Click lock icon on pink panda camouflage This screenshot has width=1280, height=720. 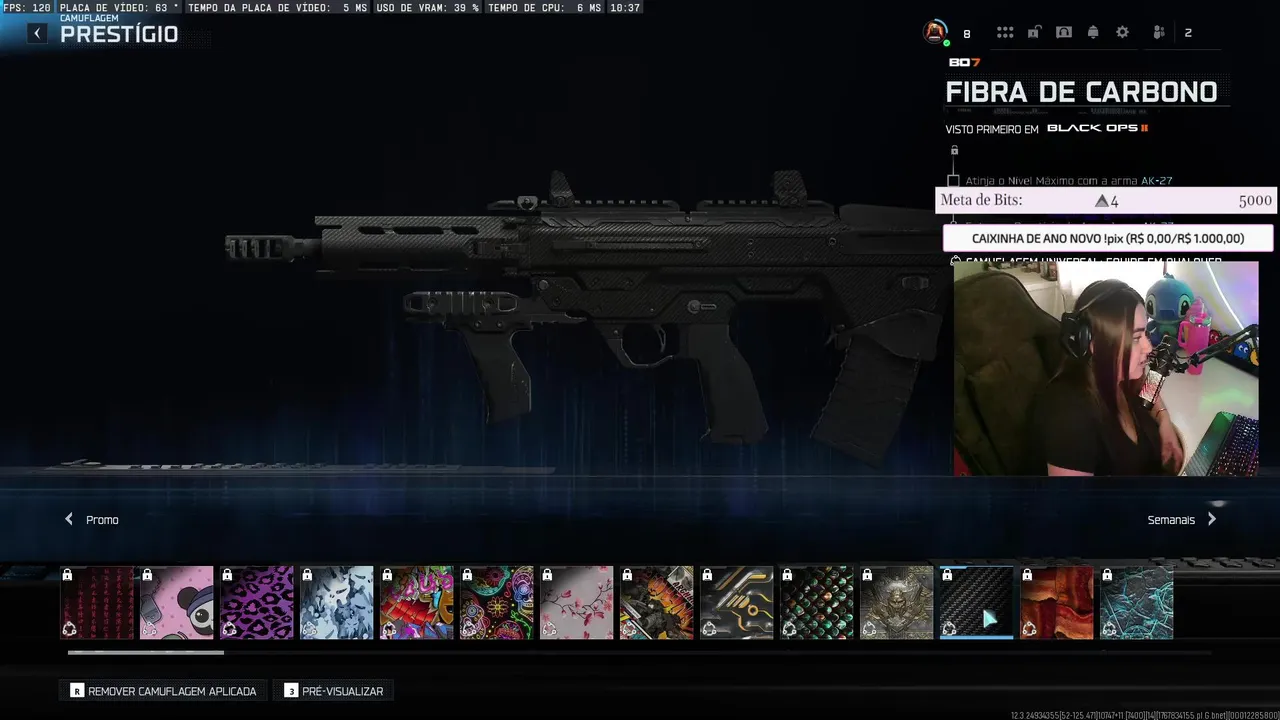point(147,575)
